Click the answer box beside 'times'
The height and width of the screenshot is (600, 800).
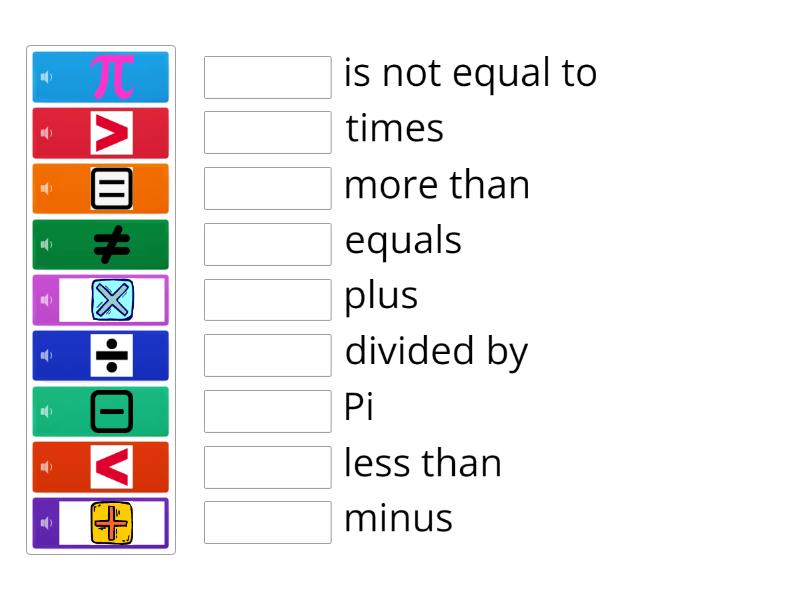(267, 132)
